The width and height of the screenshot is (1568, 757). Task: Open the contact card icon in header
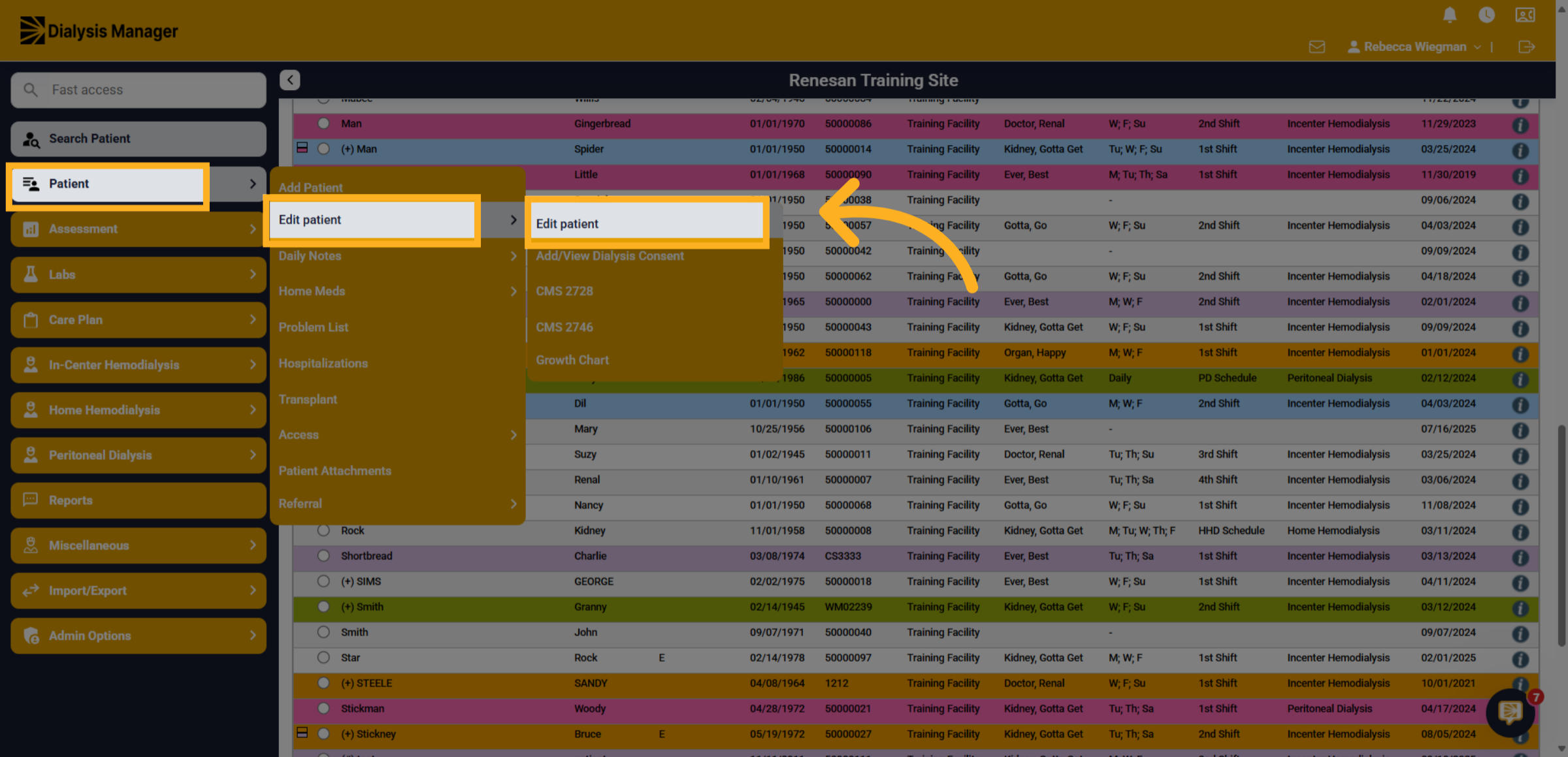point(1525,14)
